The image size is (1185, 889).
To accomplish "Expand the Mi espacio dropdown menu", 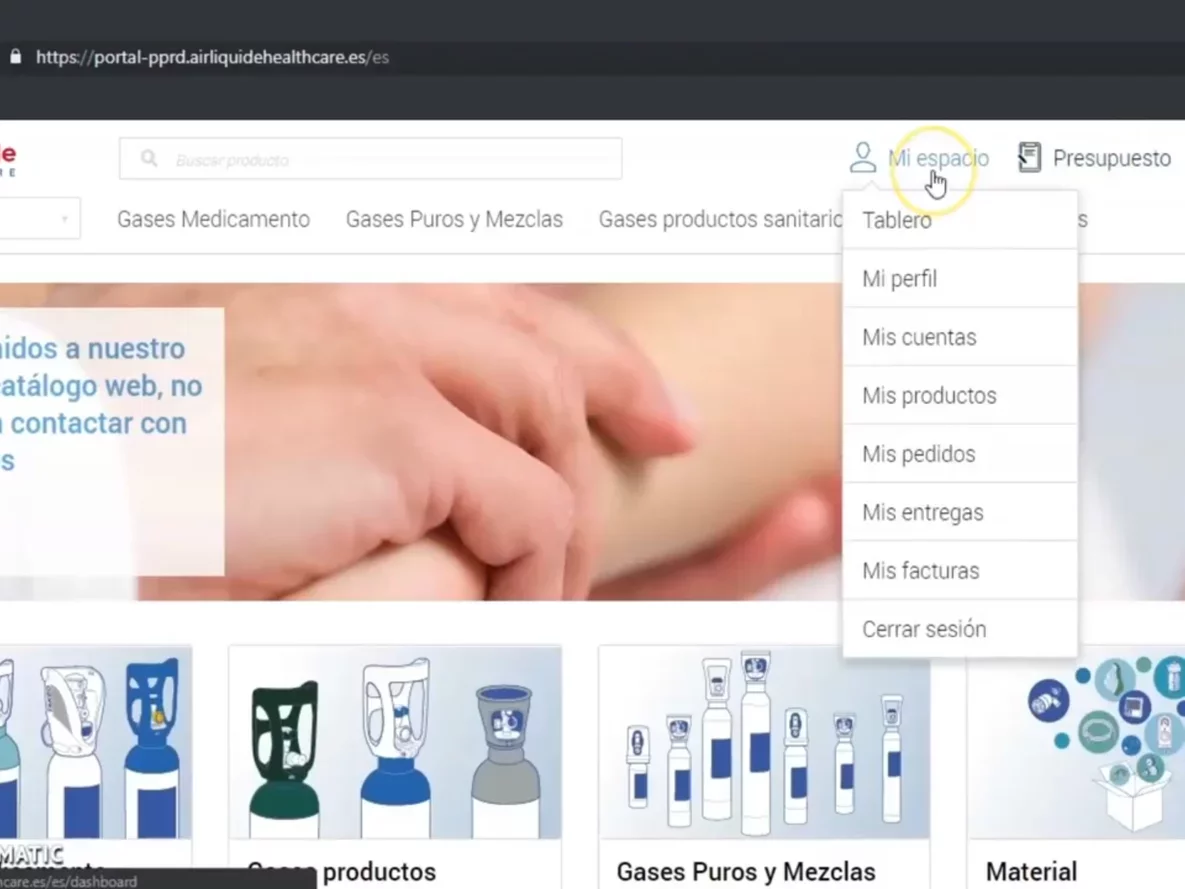I will (x=937, y=158).
